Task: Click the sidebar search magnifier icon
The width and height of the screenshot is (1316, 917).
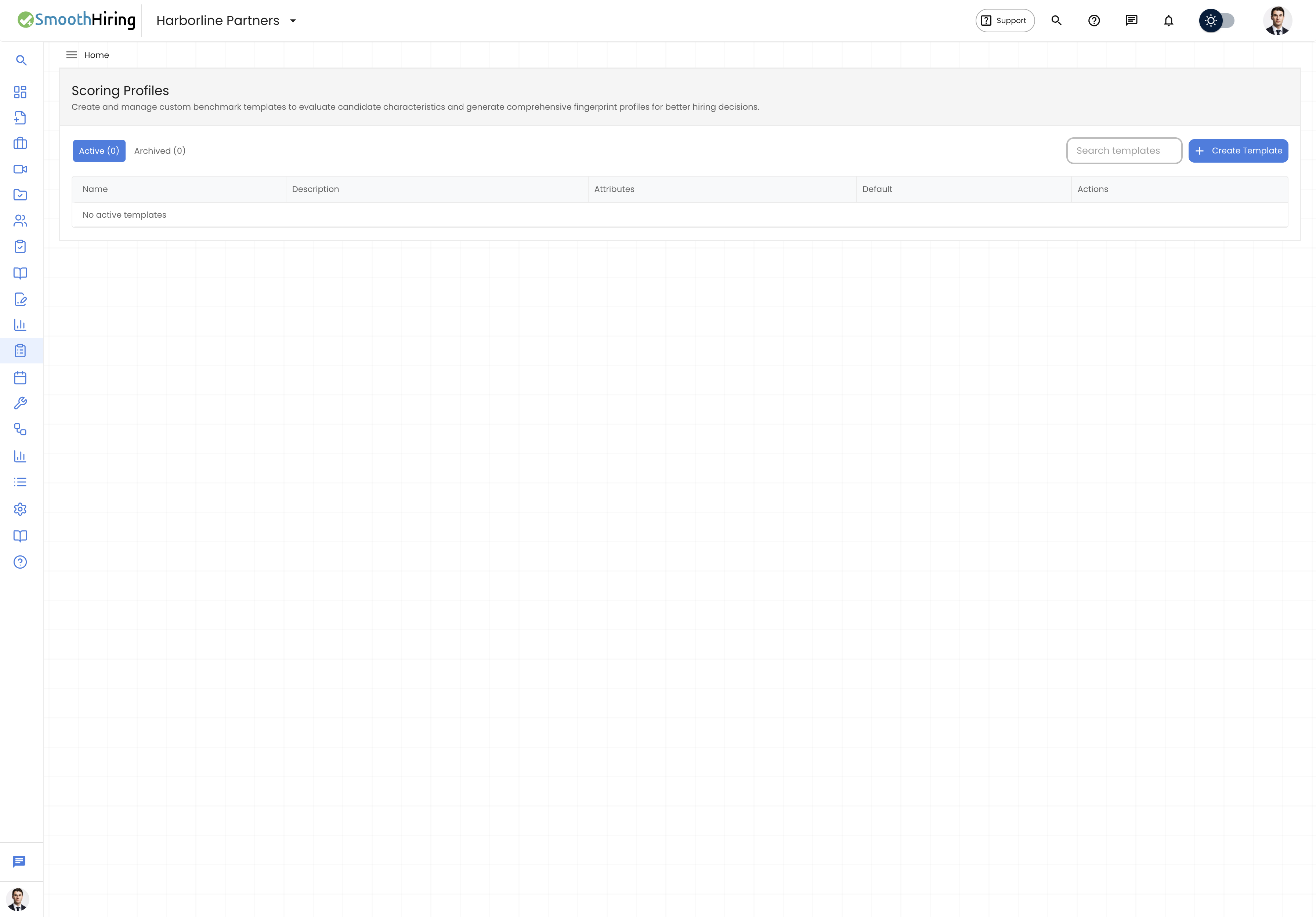Action: click(x=21, y=60)
